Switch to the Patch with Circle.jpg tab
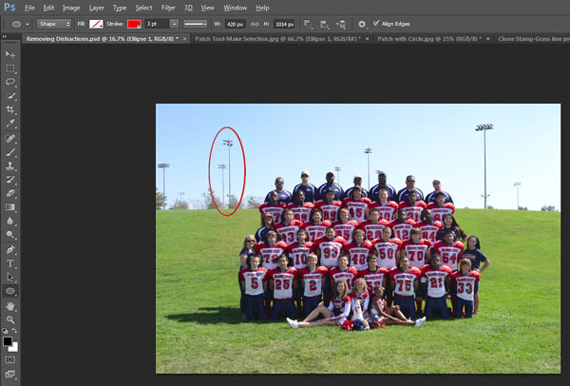 coord(429,39)
